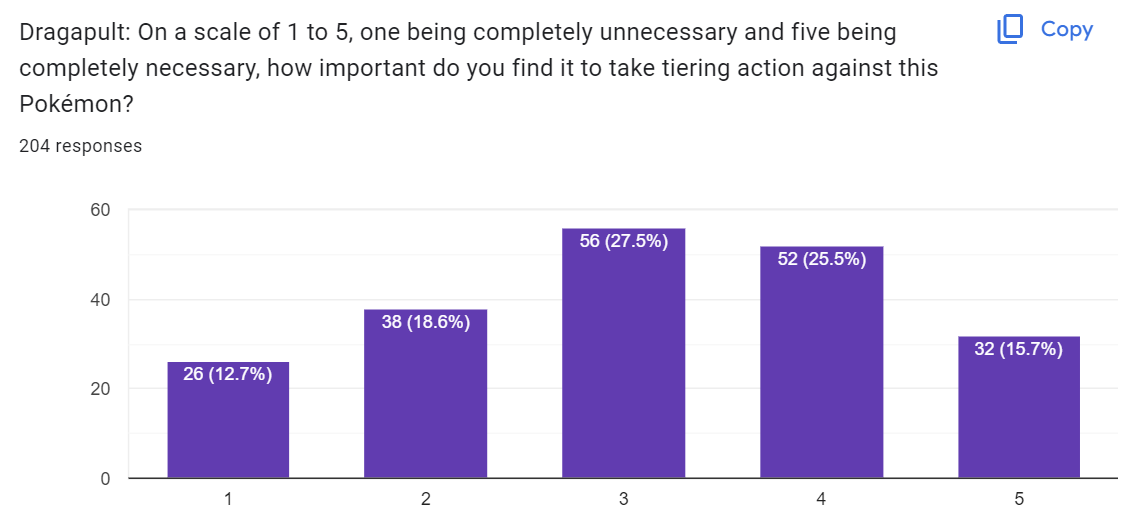Click the x-axis label 3
1129x531 pixels.
pyautogui.click(x=624, y=499)
